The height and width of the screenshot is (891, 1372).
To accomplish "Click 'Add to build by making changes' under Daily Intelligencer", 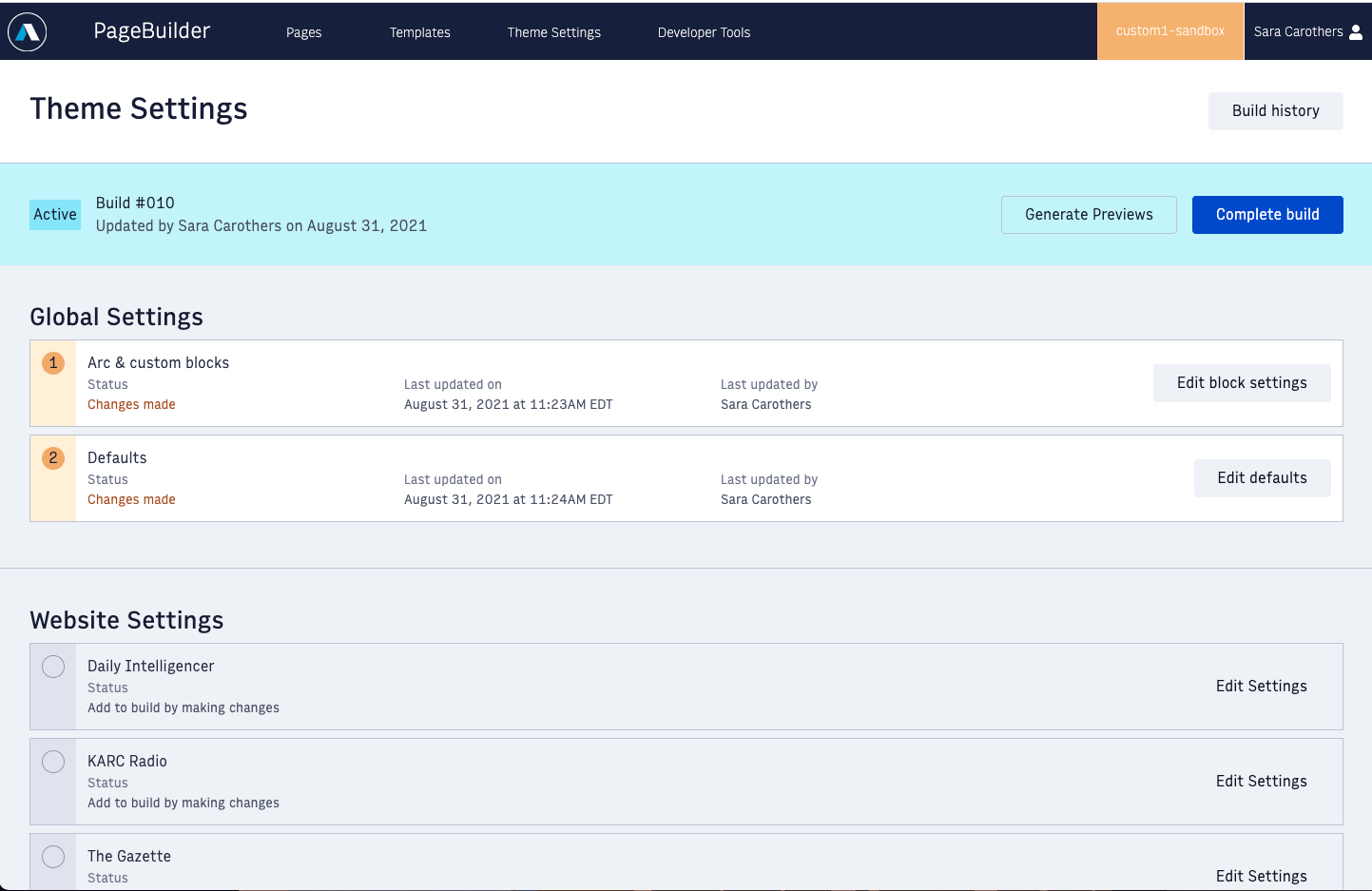I will [x=184, y=708].
